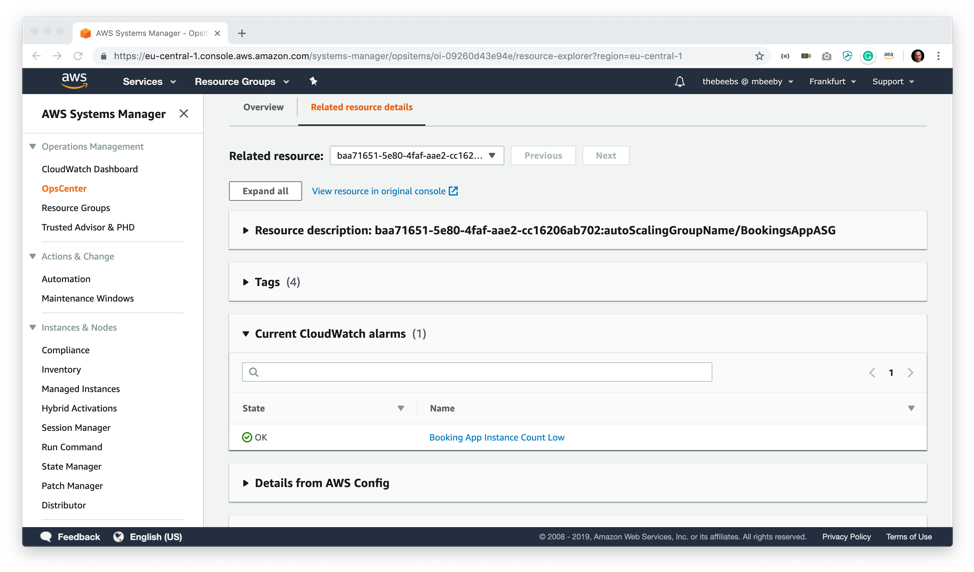The width and height of the screenshot is (974, 572).
Task: Click the language globe icon
Action: click(x=119, y=537)
